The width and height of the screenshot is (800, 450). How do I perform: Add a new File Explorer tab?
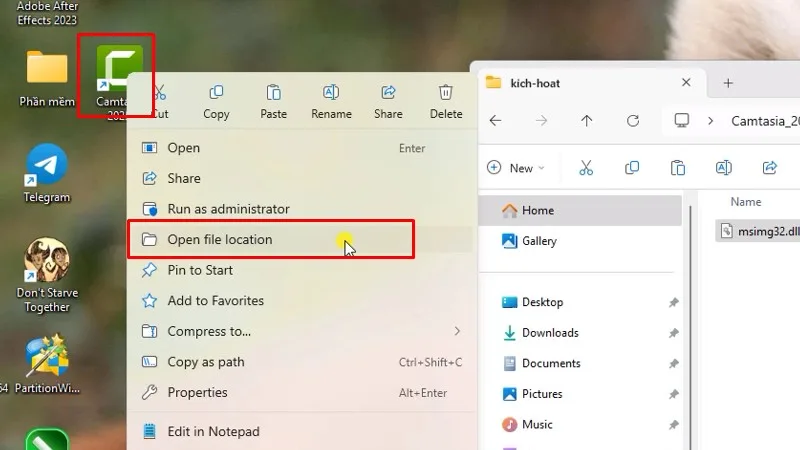(x=728, y=83)
